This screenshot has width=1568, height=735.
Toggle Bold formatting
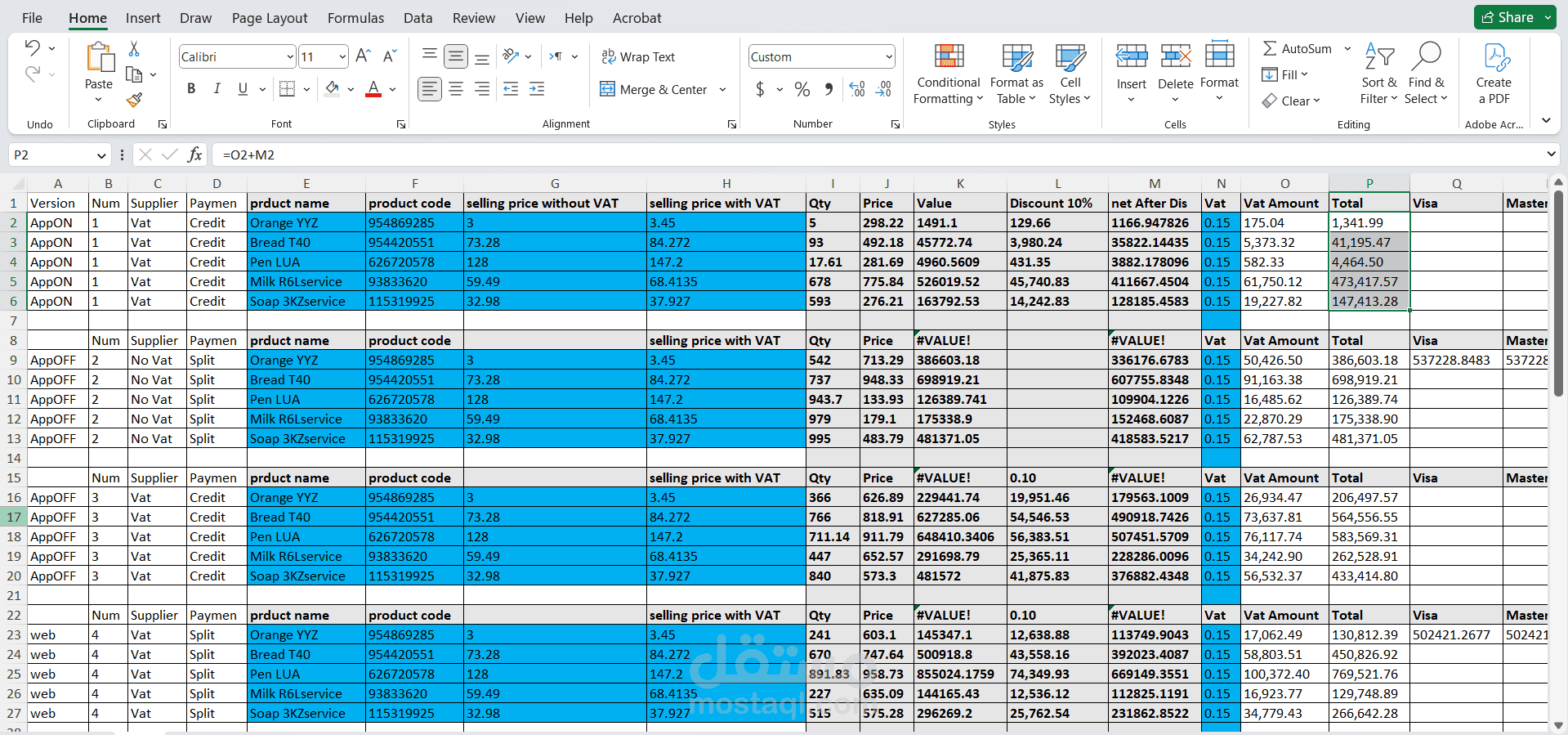click(x=191, y=89)
